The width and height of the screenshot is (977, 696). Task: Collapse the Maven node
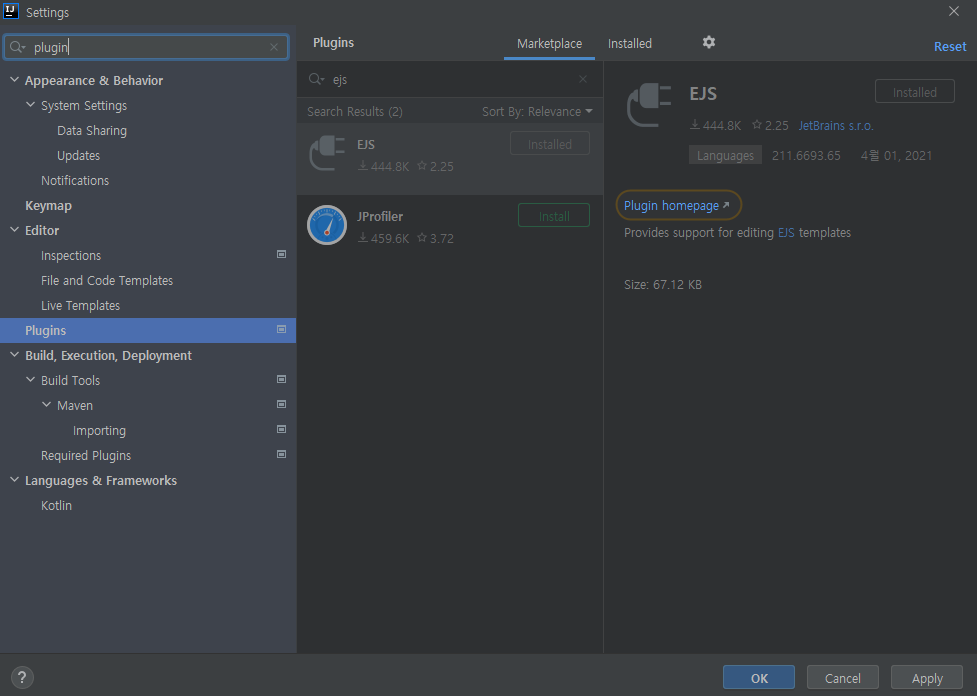coord(46,404)
